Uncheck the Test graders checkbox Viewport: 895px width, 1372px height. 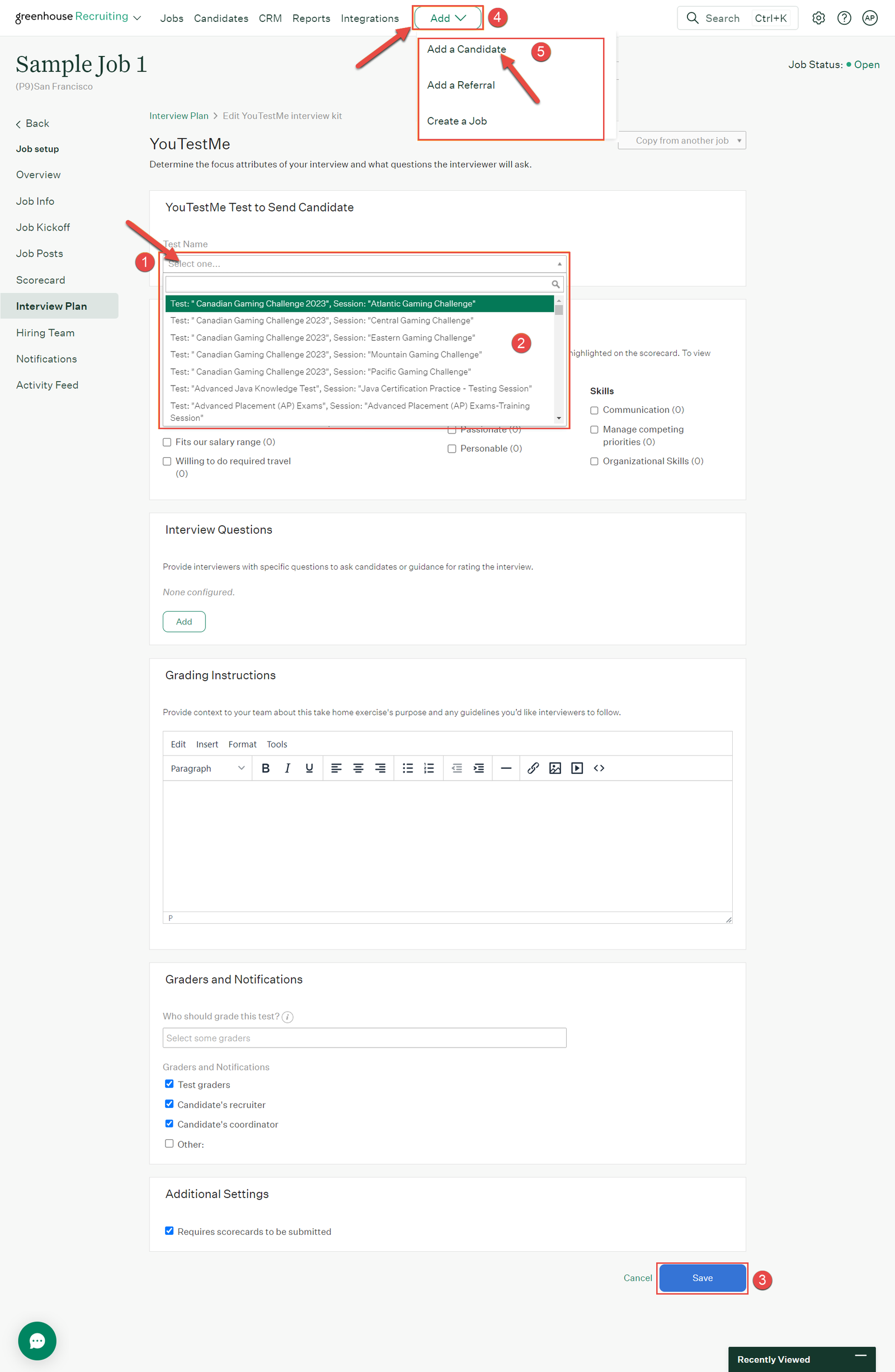pyautogui.click(x=169, y=1084)
